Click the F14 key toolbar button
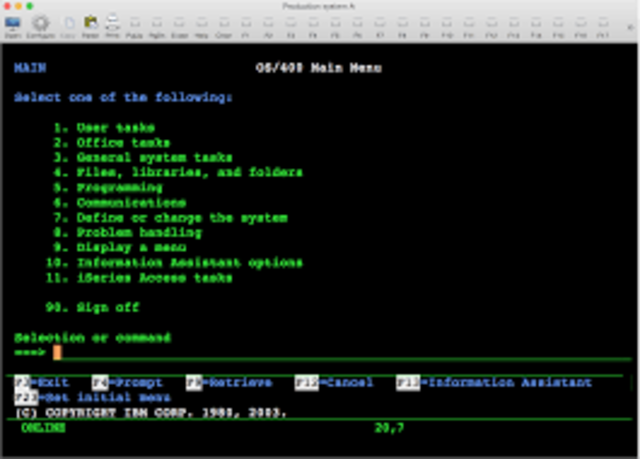Viewport: 640px width, 459px height. tap(536, 27)
